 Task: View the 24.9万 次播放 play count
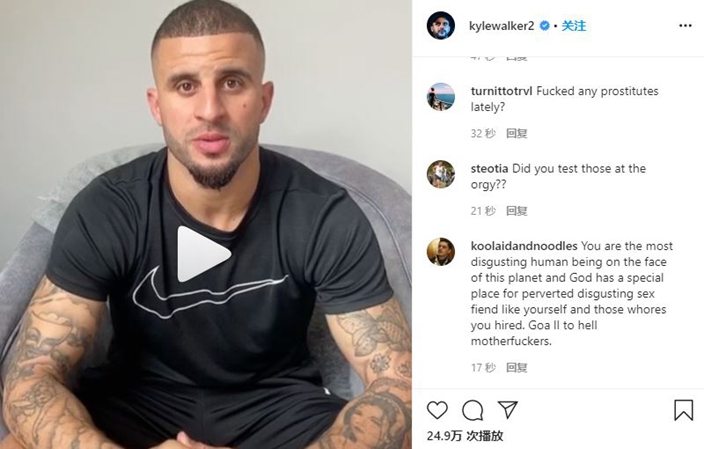(x=465, y=436)
